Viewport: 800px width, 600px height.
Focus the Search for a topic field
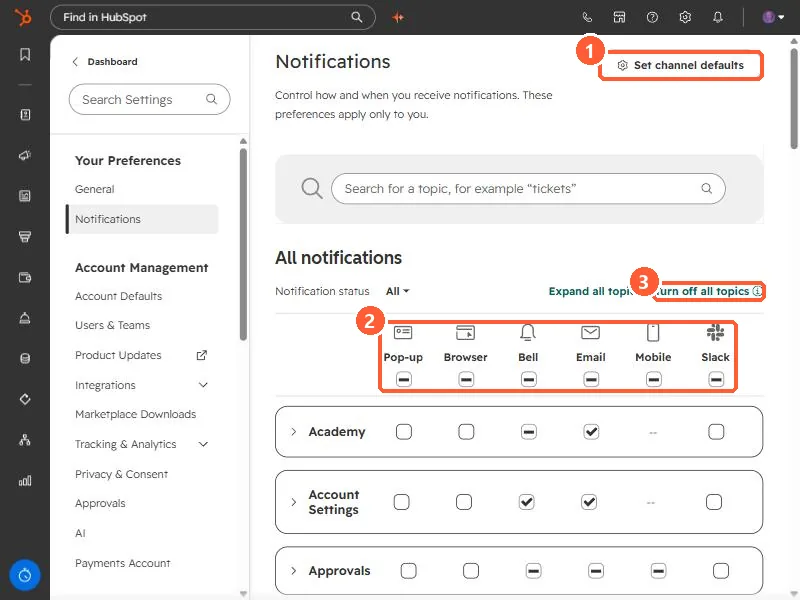point(528,189)
